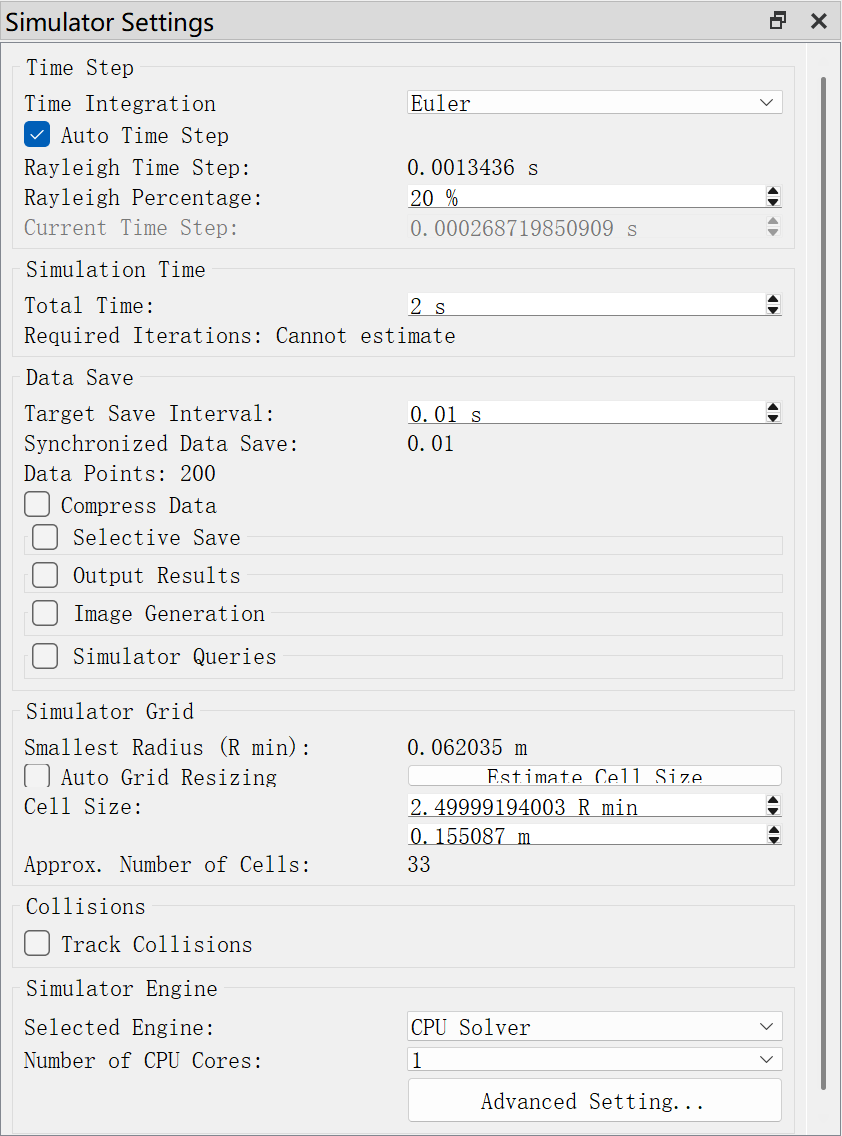The width and height of the screenshot is (842, 1136).
Task: Turn on Track Collisions
Action: pos(37,944)
